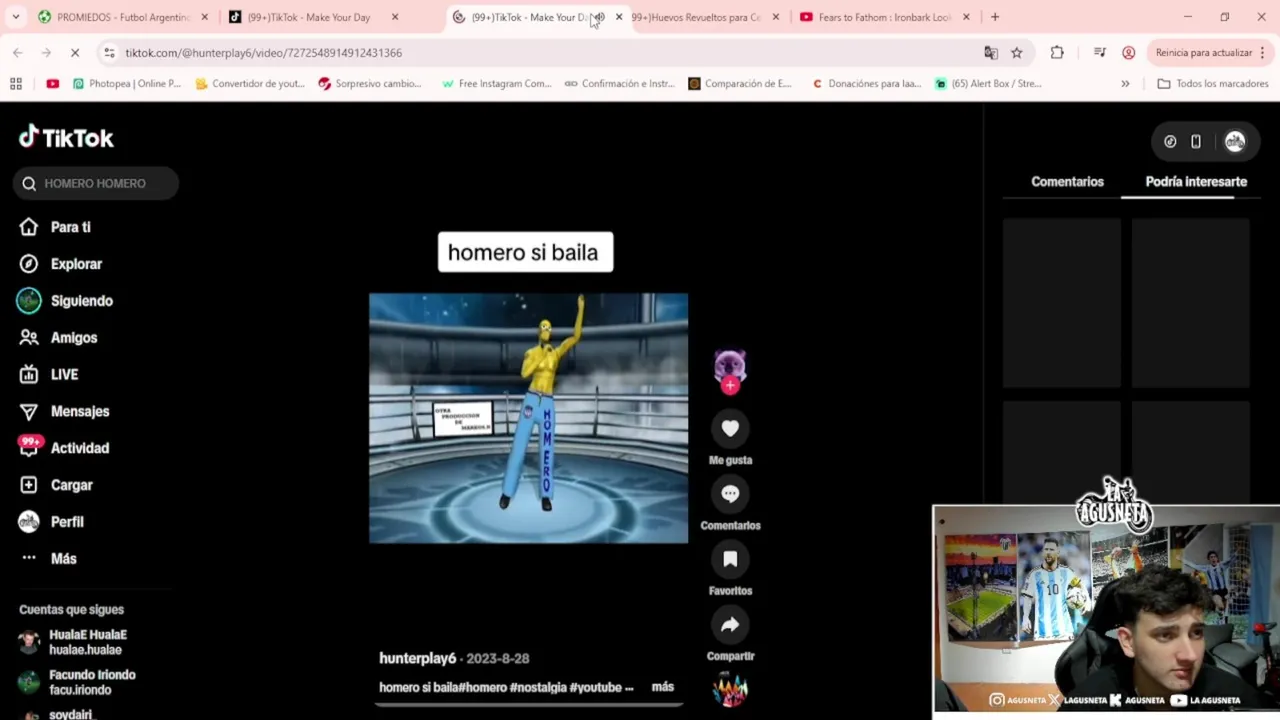Image resolution: width=1280 pixels, height=720 pixels.
Task: Open the hunterplay6 username link
Action: (417, 658)
